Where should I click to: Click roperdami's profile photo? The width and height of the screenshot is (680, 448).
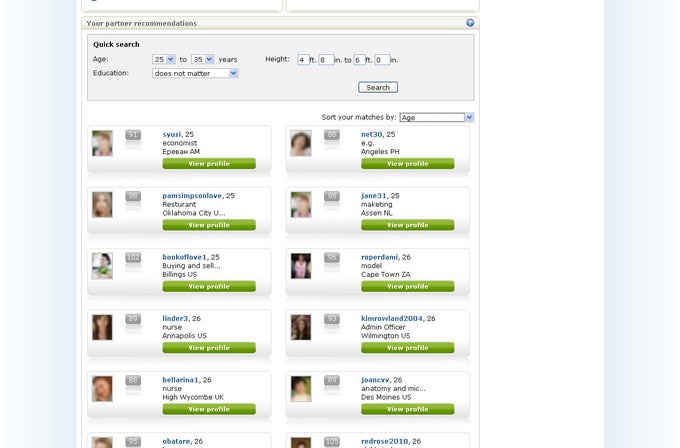click(x=301, y=266)
